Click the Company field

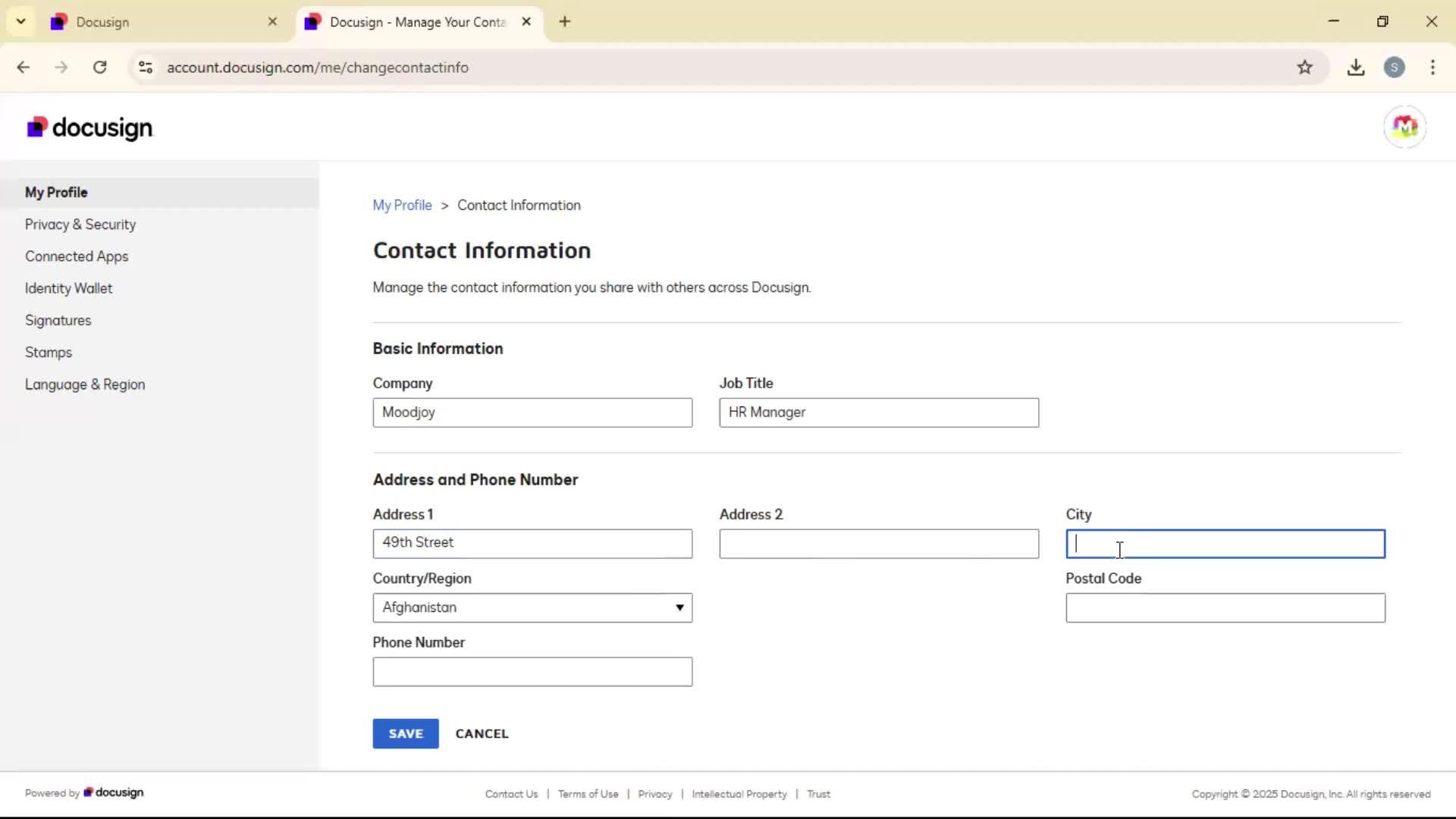(x=532, y=413)
